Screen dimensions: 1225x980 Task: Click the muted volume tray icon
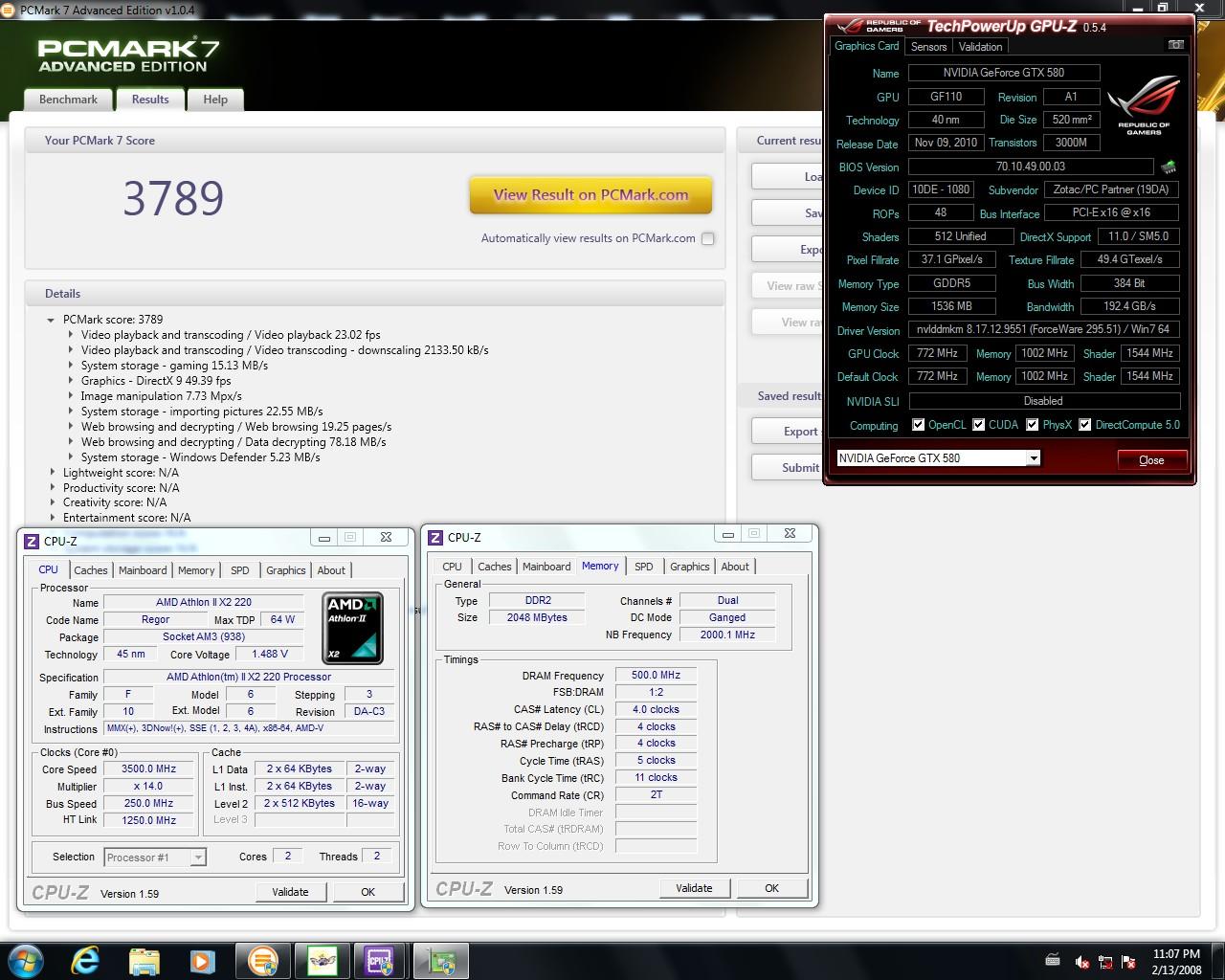coord(1081,962)
